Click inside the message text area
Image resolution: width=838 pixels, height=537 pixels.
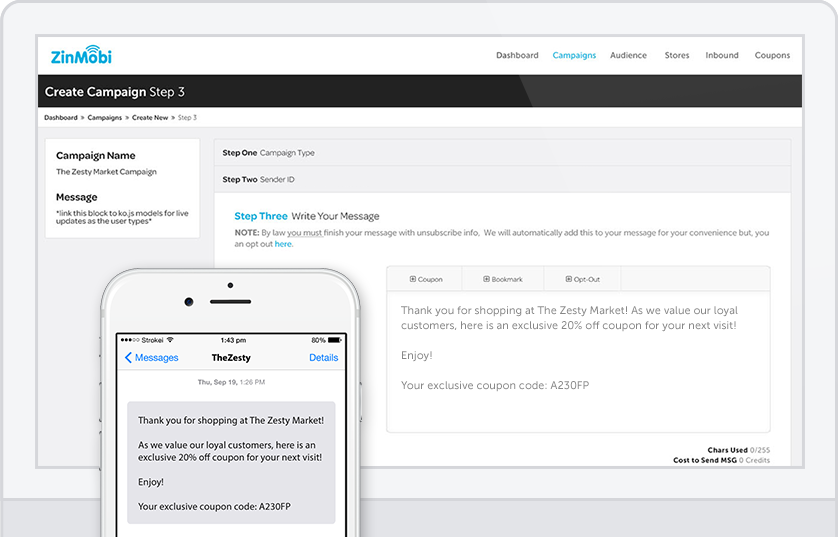[578, 362]
